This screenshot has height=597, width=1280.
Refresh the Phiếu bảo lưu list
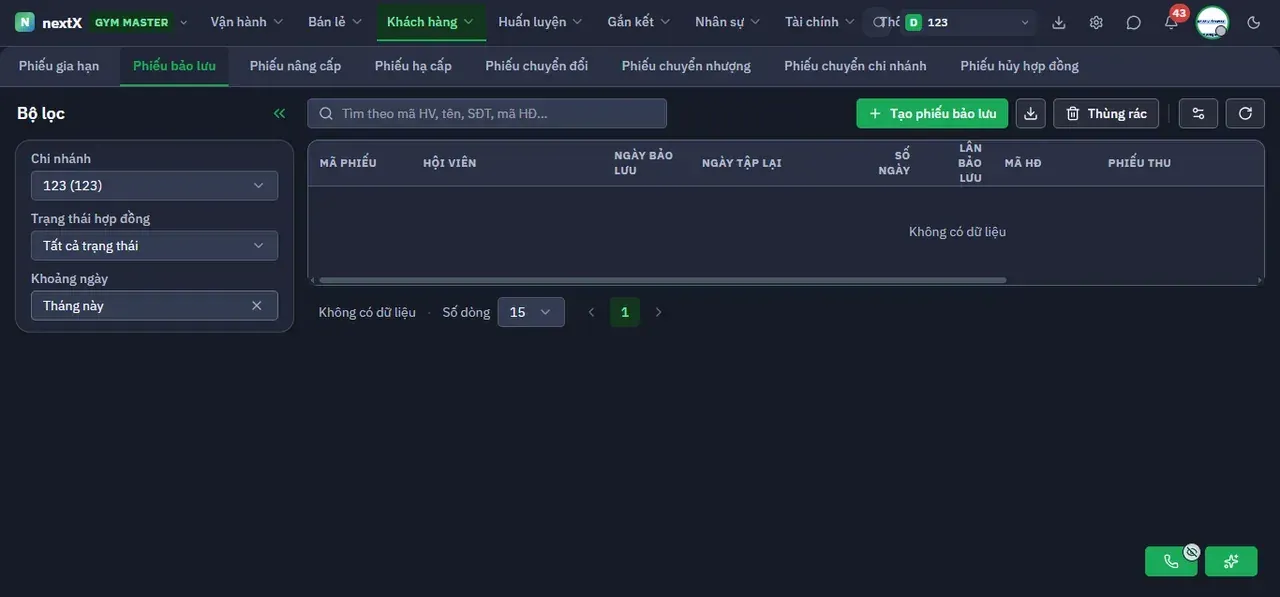pos(1245,113)
